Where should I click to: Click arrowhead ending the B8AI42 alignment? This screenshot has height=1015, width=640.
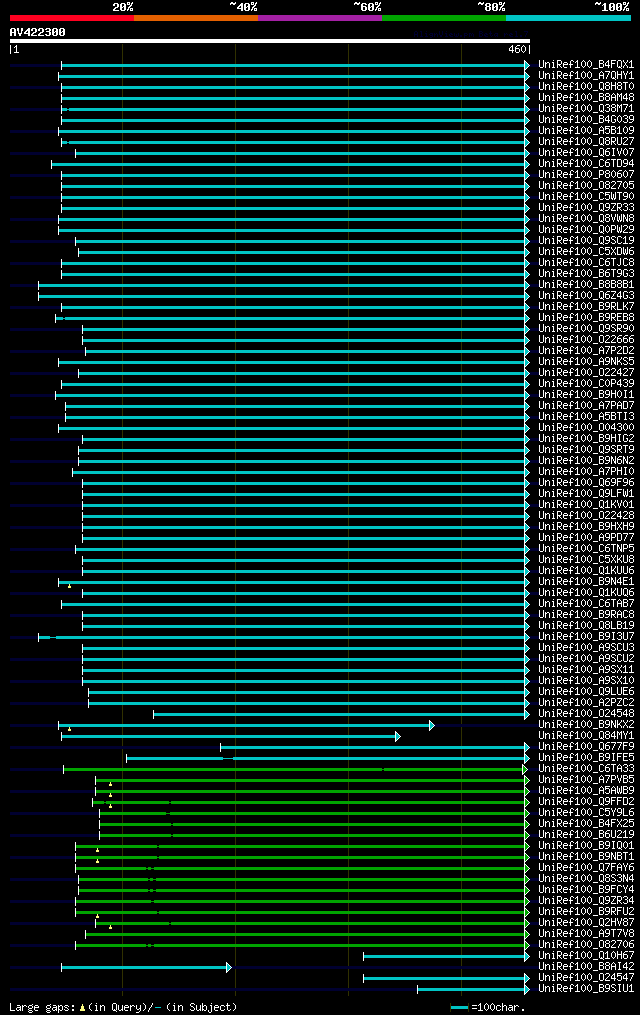228,968
